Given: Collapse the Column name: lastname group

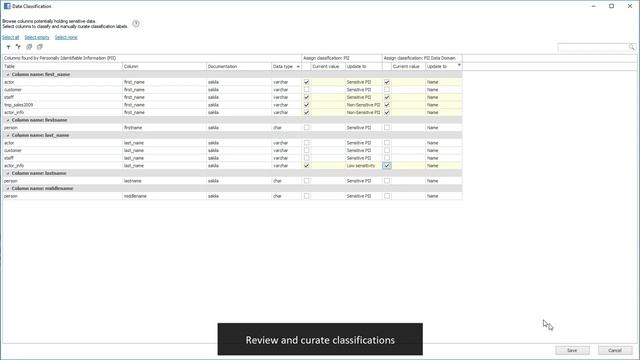Looking at the screenshot, I should [x=8, y=173].
